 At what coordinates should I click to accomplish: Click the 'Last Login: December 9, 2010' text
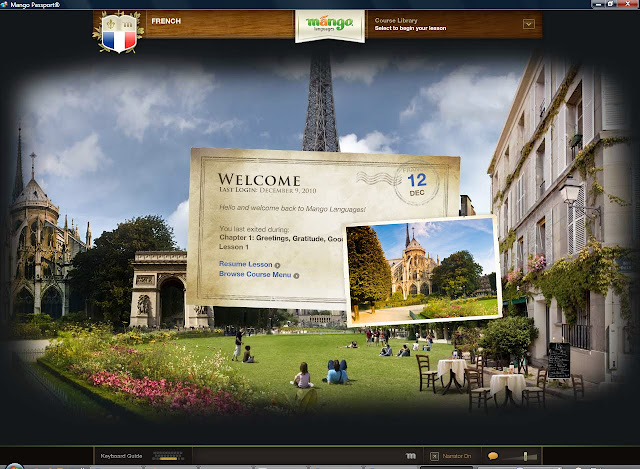(268, 190)
